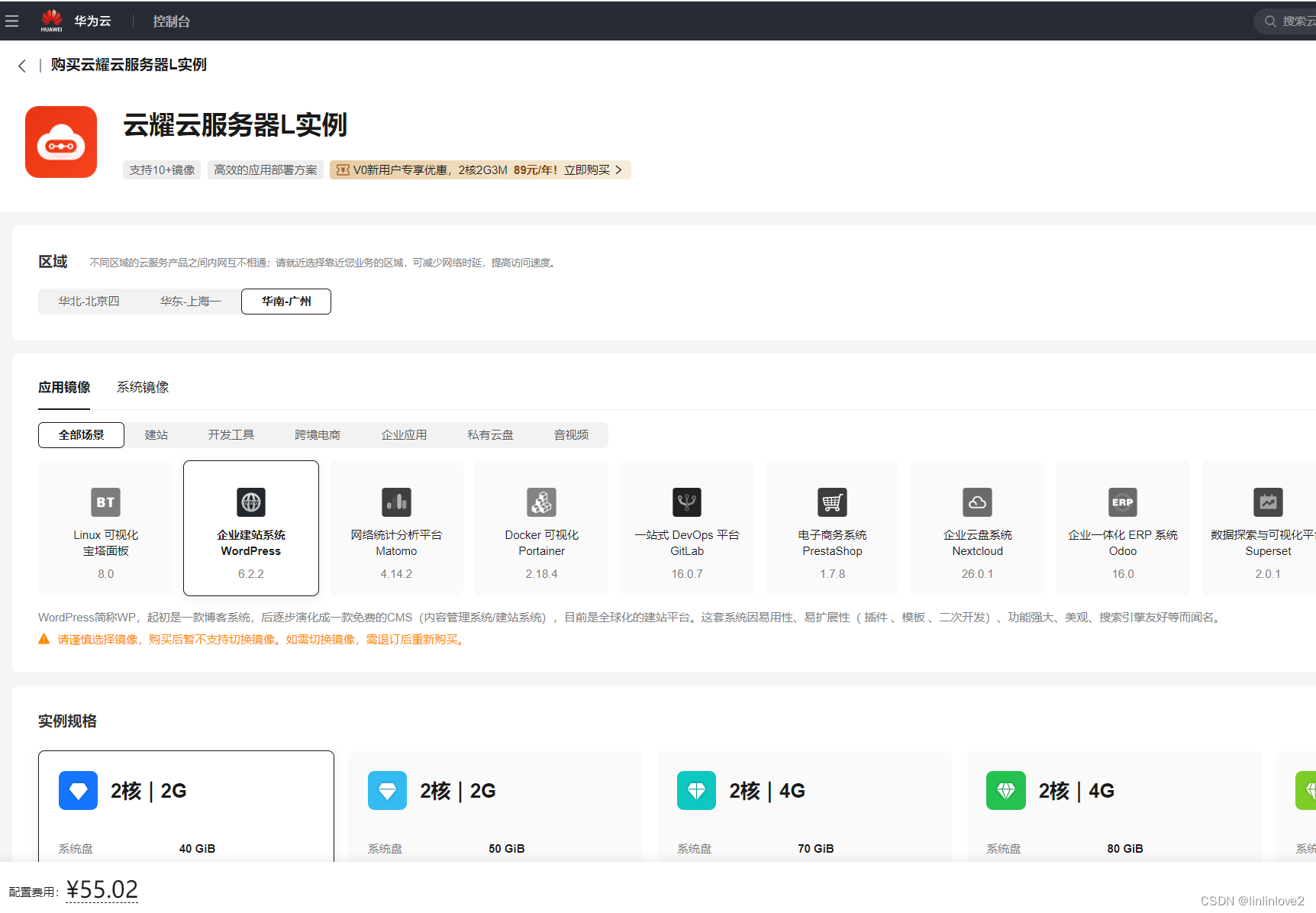
Task: Click the teal diamond 70 GiB spec icon
Action: point(696,791)
